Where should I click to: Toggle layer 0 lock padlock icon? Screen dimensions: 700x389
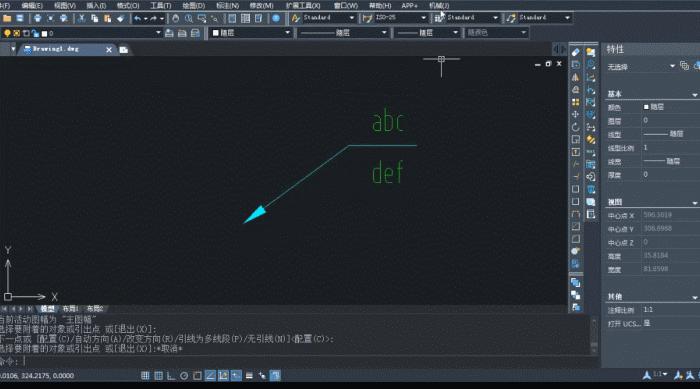35,33
